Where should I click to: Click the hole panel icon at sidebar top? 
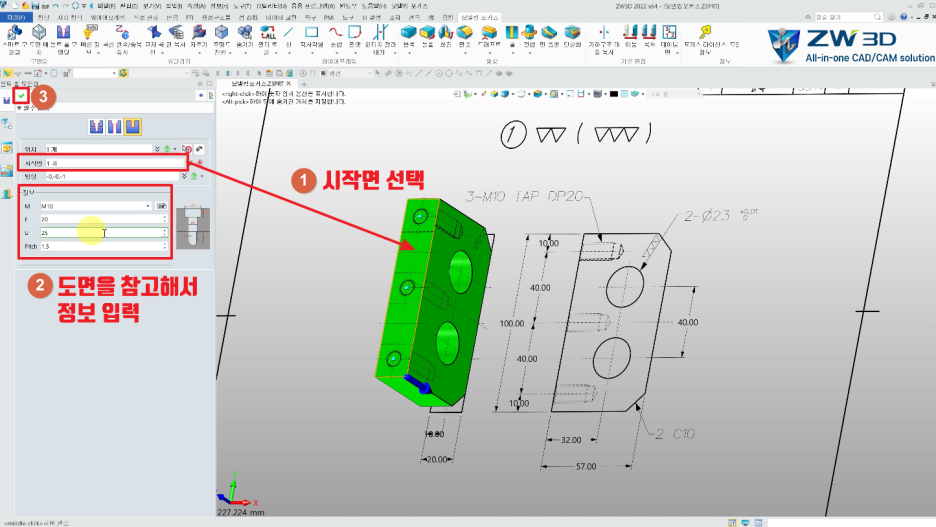[x=7, y=100]
